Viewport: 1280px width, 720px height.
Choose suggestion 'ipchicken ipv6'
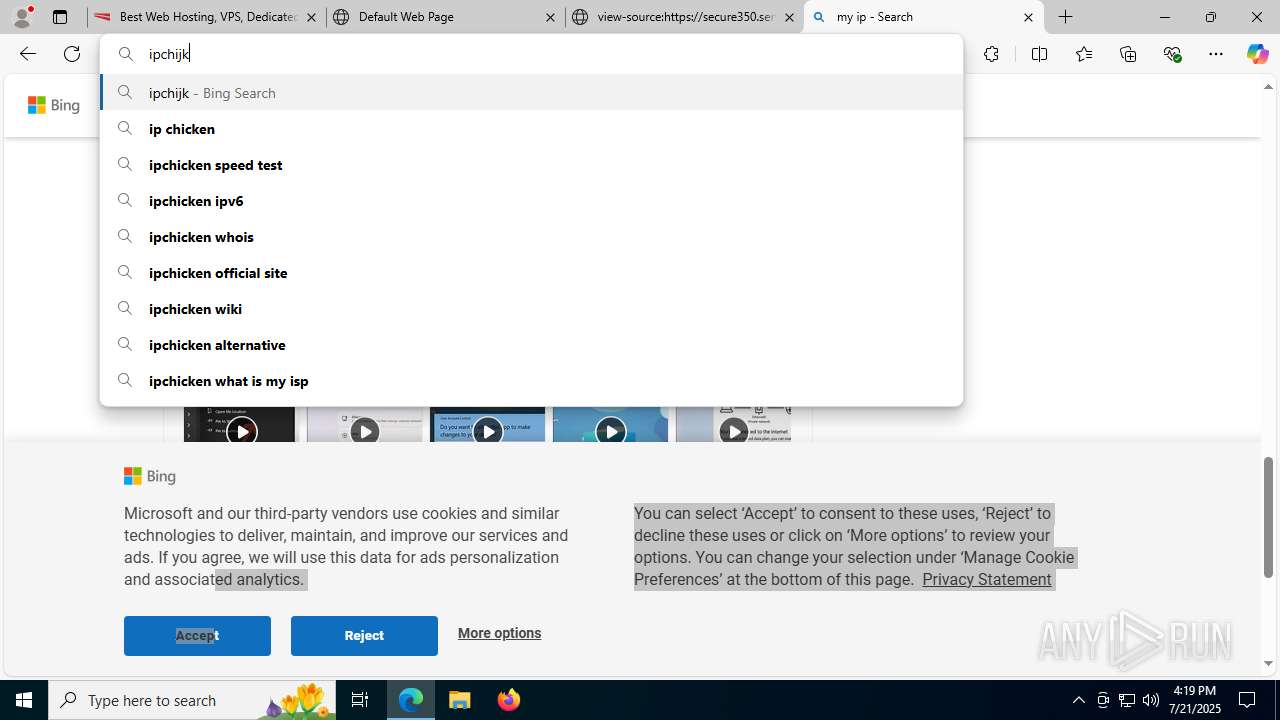(x=531, y=201)
